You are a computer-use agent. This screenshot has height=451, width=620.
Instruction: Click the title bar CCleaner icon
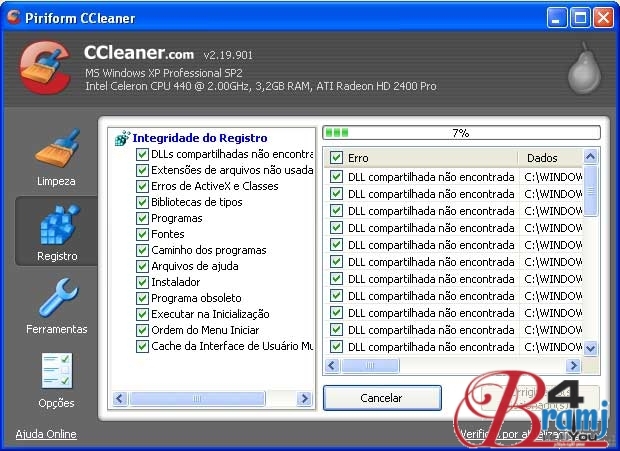pos(14,17)
